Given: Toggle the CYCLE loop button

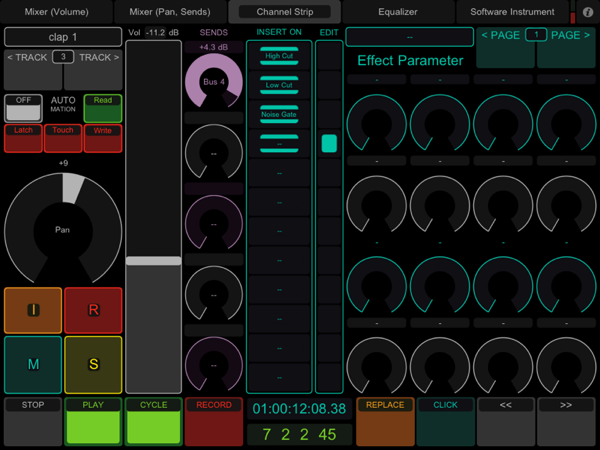Looking at the screenshot, I should pos(153,421).
